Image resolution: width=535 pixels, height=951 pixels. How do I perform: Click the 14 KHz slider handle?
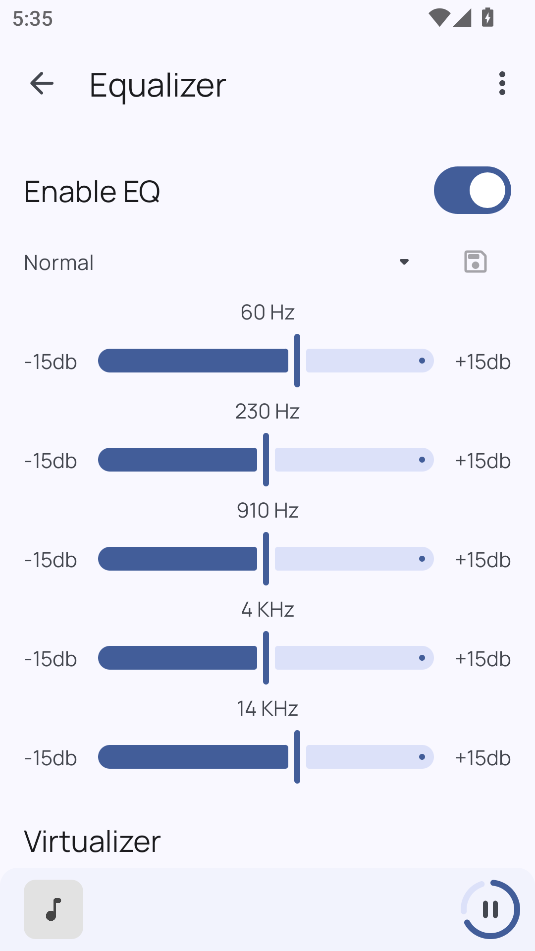pyautogui.click(x=297, y=757)
